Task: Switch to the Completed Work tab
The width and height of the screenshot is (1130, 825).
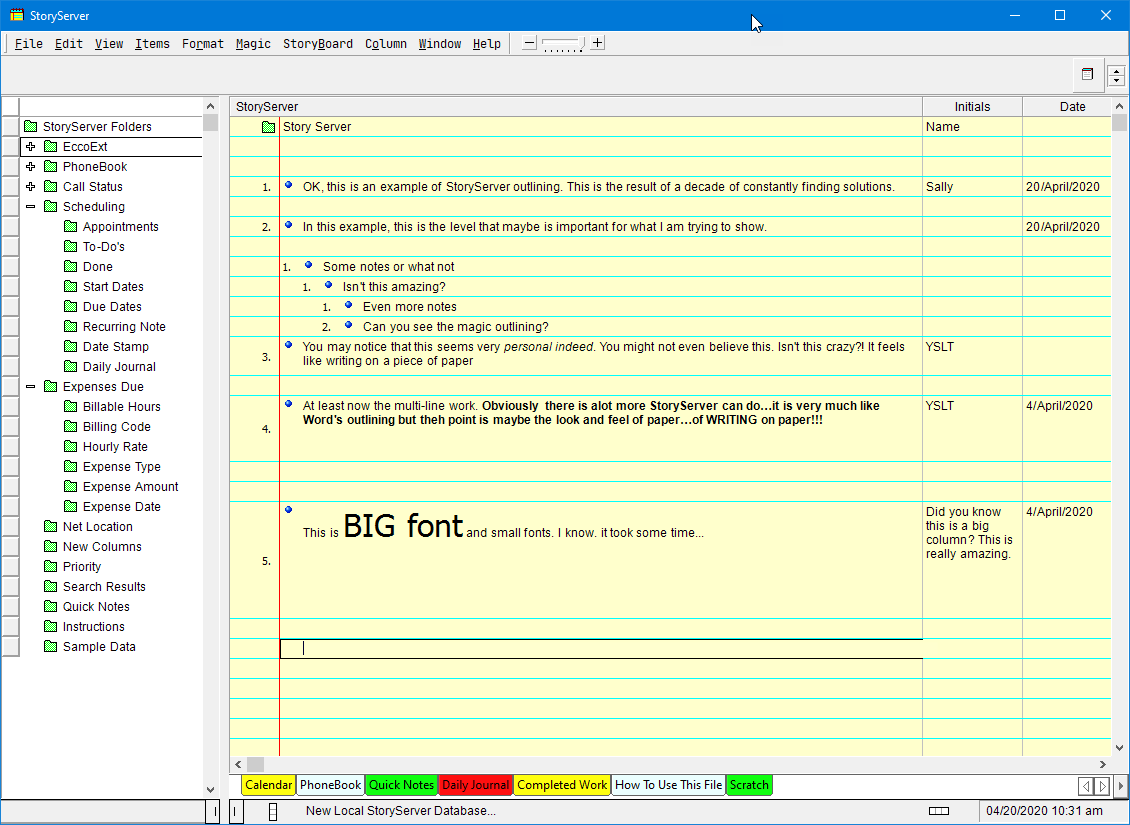Action: [562, 785]
